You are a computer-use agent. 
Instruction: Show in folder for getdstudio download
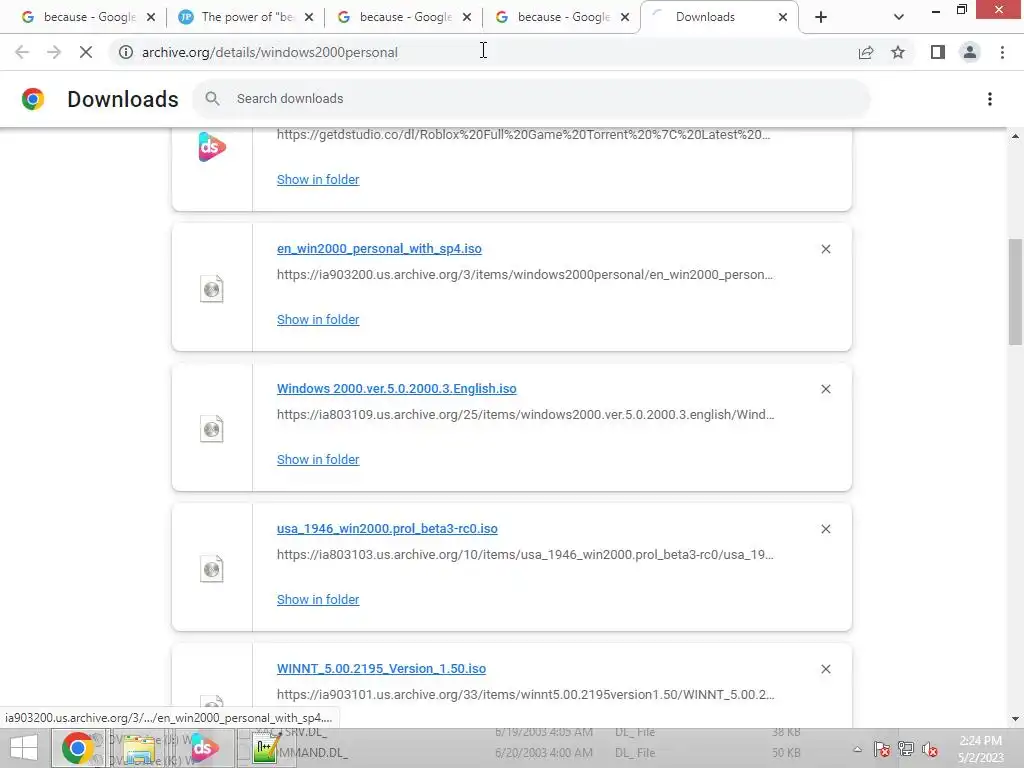click(318, 180)
